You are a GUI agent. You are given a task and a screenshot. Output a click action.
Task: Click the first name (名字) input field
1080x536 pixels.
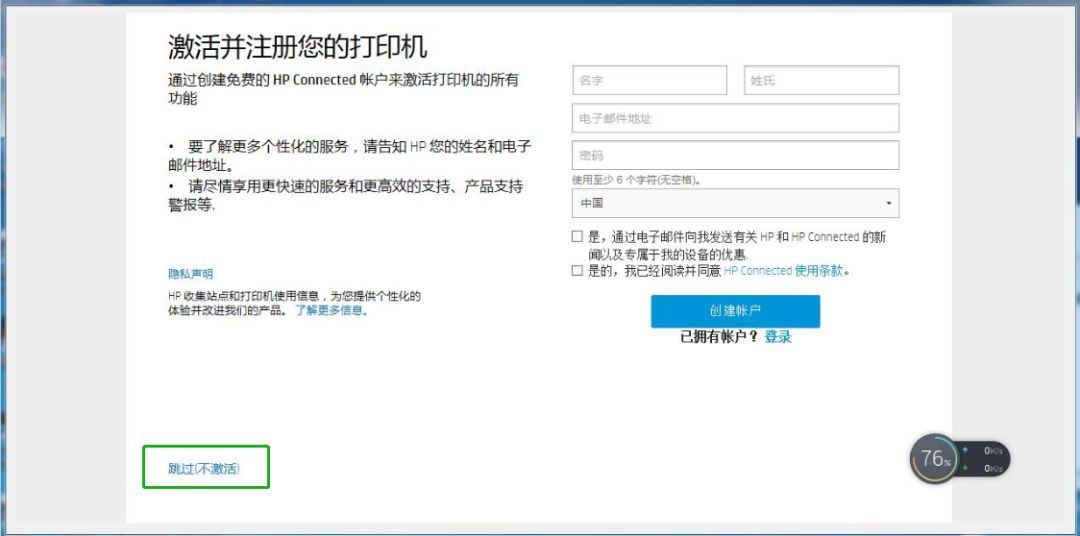point(650,80)
